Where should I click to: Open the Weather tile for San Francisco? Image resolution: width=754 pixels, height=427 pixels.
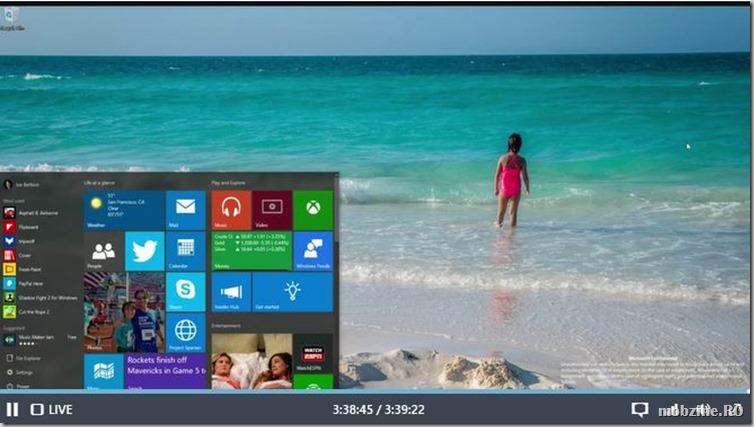[x=125, y=210]
